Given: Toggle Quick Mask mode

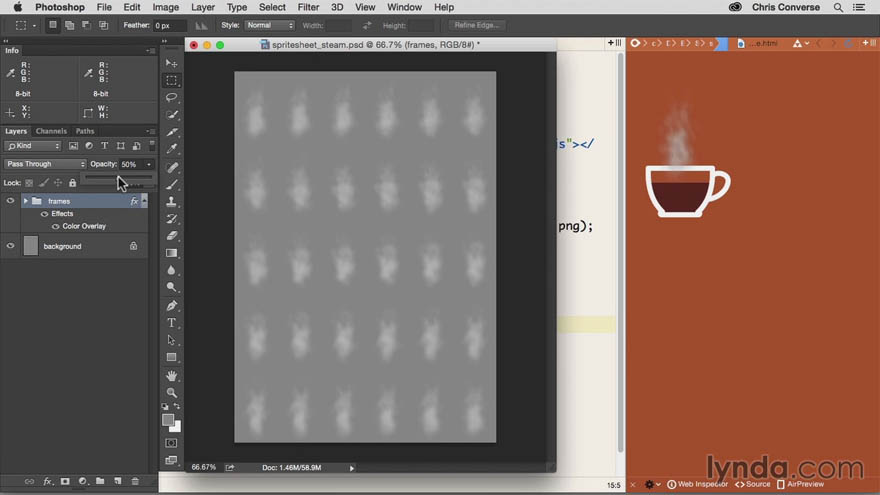Looking at the screenshot, I should [x=171, y=443].
